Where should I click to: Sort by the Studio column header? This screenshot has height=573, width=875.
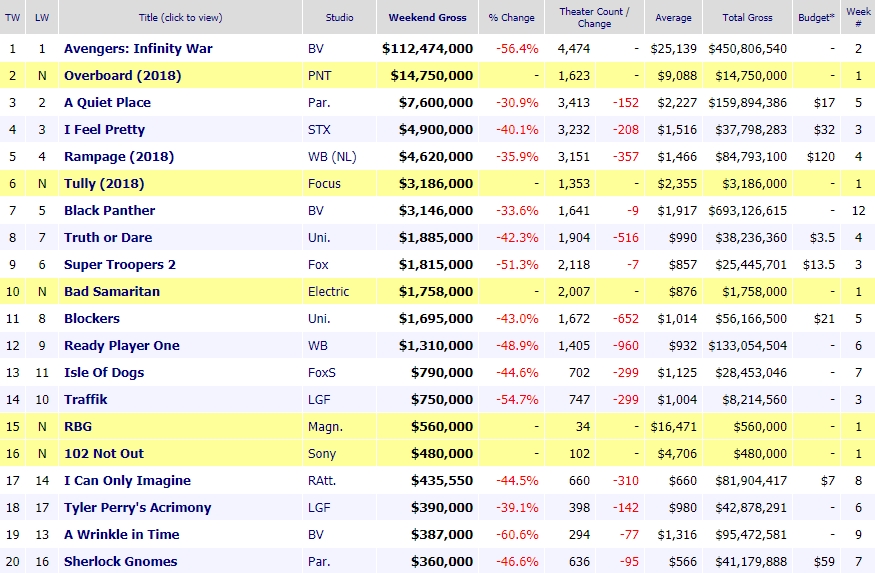[x=339, y=17]
